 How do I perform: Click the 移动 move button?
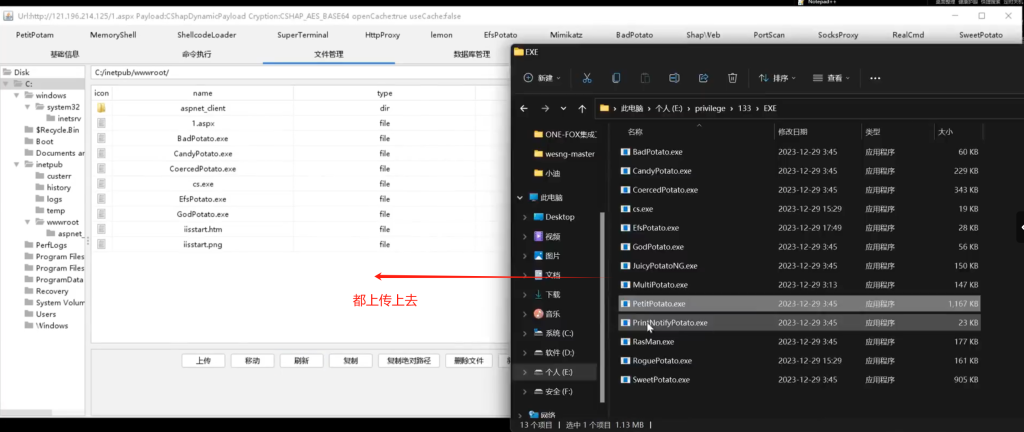252,360
